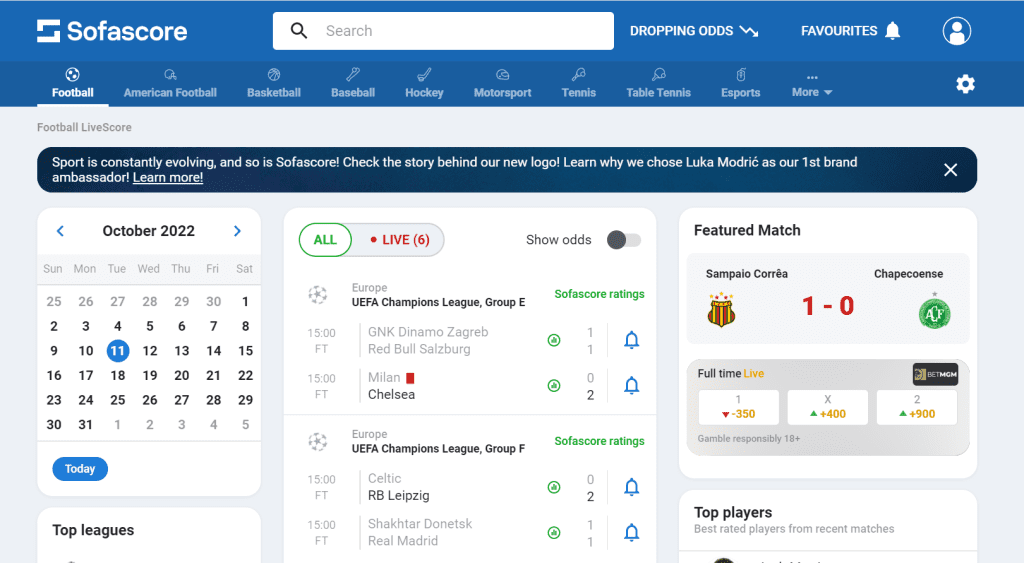Open Shakhtar vs Real Madrid rating icon
The image size is (1024, 563).
554,533
